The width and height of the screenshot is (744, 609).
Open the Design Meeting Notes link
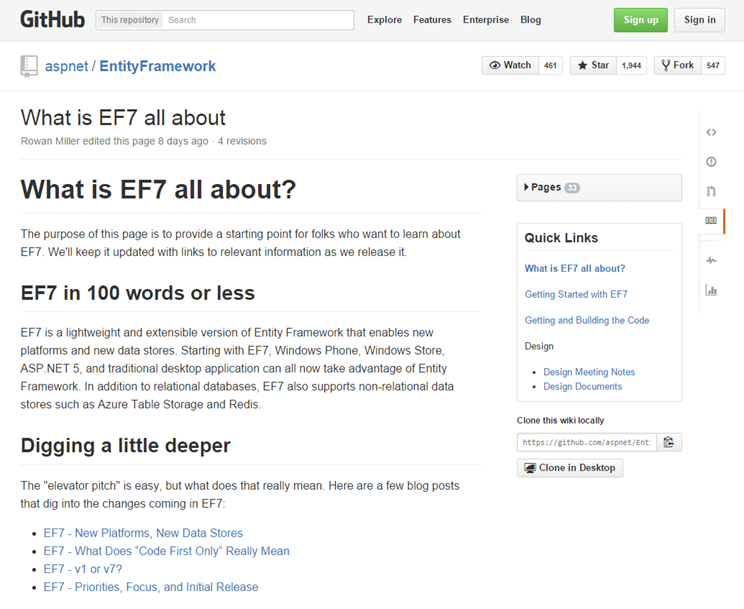589,372
